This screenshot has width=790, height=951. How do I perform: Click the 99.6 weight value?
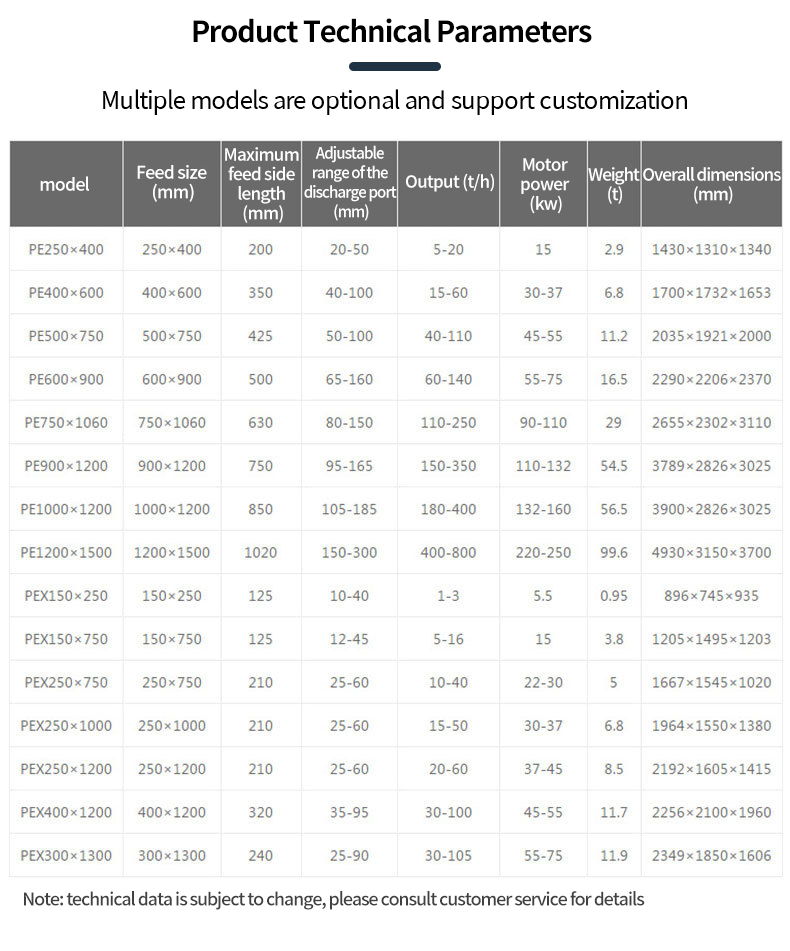click(x=614, y=552)
